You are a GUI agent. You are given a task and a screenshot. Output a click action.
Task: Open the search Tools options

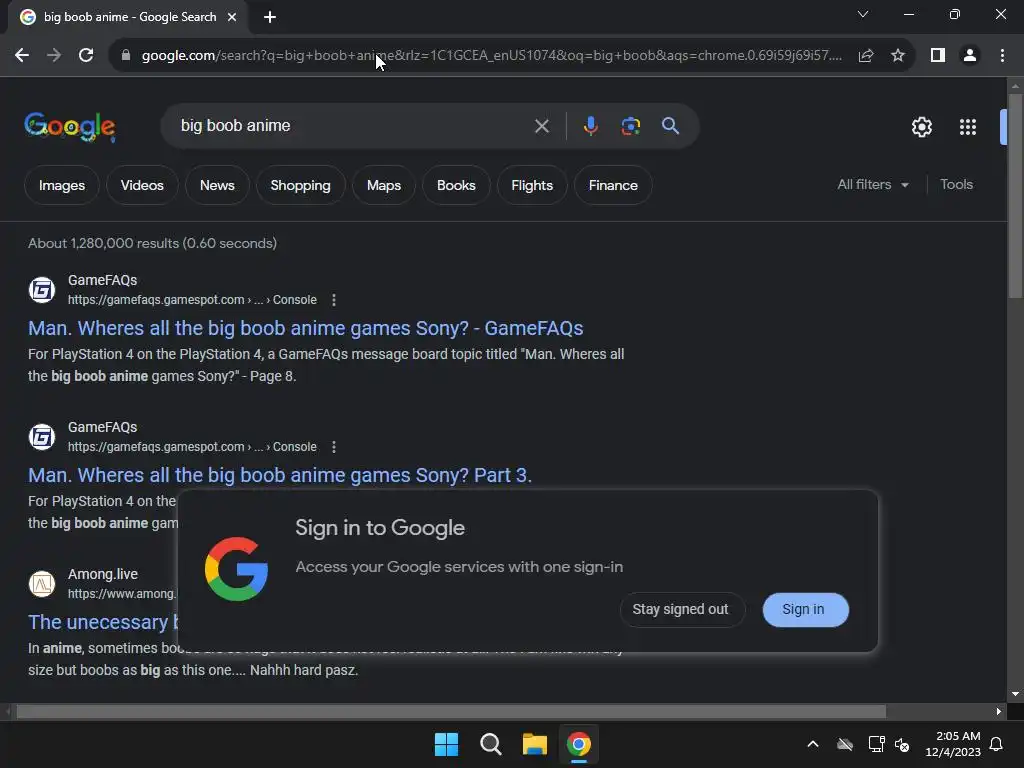coord(956,185)
